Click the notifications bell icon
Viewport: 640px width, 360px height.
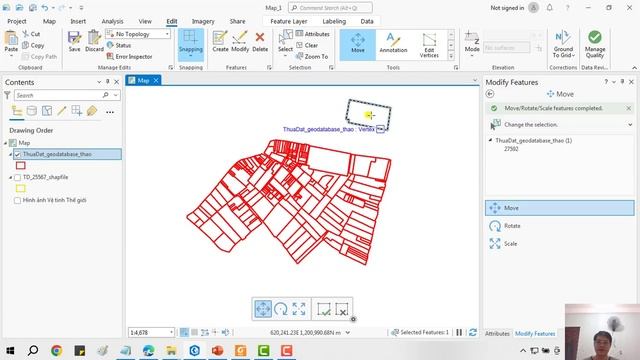pyautogui.click(x=549, y=8)
